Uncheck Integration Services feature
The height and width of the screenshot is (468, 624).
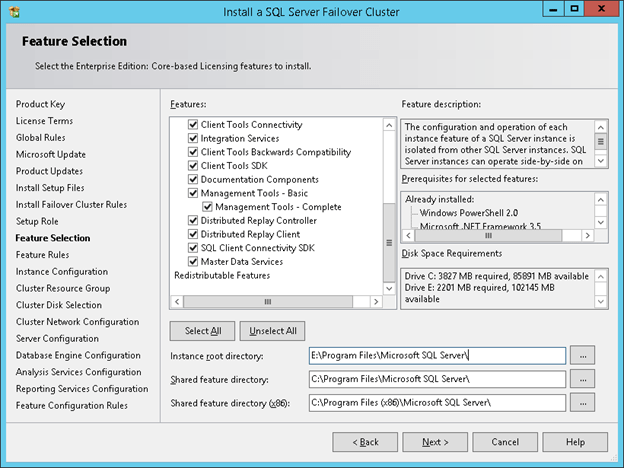[193, 138]
